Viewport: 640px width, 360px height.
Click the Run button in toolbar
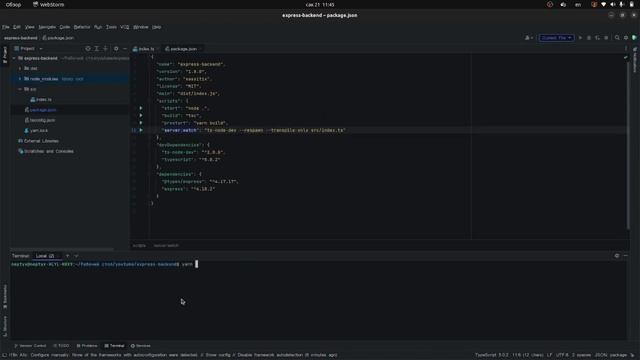(580, 38)
